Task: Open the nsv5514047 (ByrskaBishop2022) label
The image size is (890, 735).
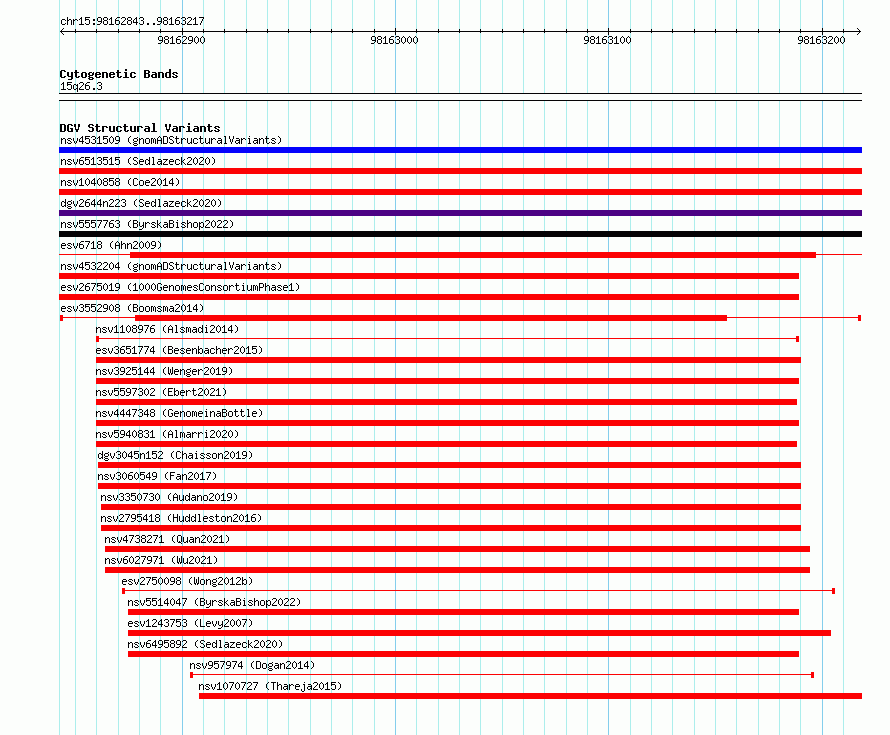Action: click(214, 602)
